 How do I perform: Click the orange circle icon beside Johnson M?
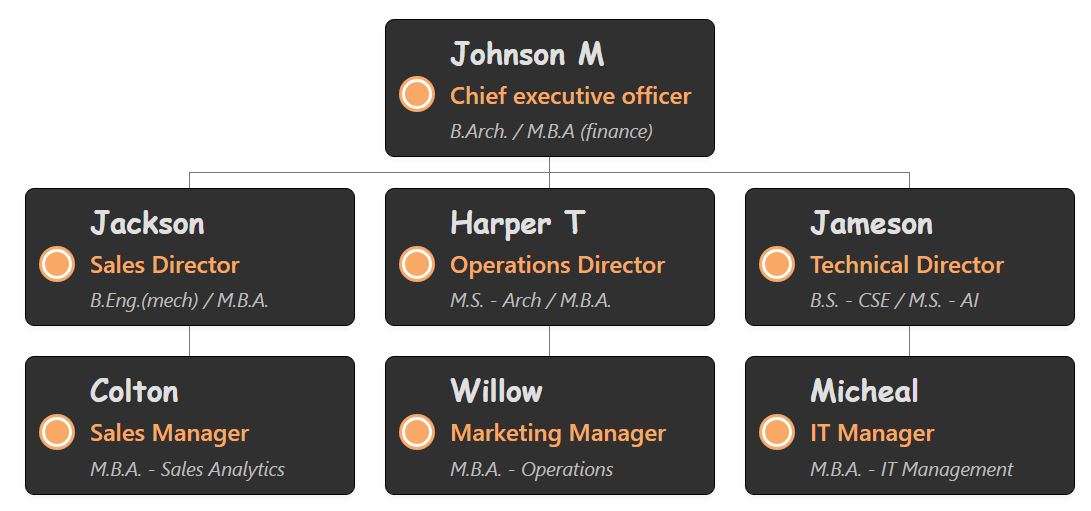tap(417, 94)
